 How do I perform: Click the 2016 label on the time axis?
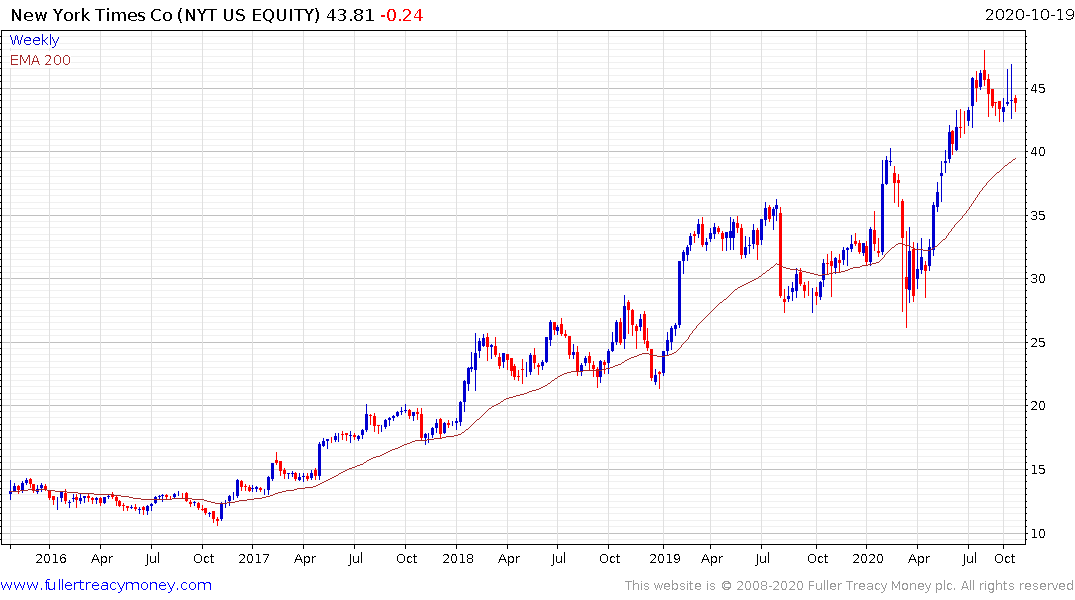click(51, 558)
